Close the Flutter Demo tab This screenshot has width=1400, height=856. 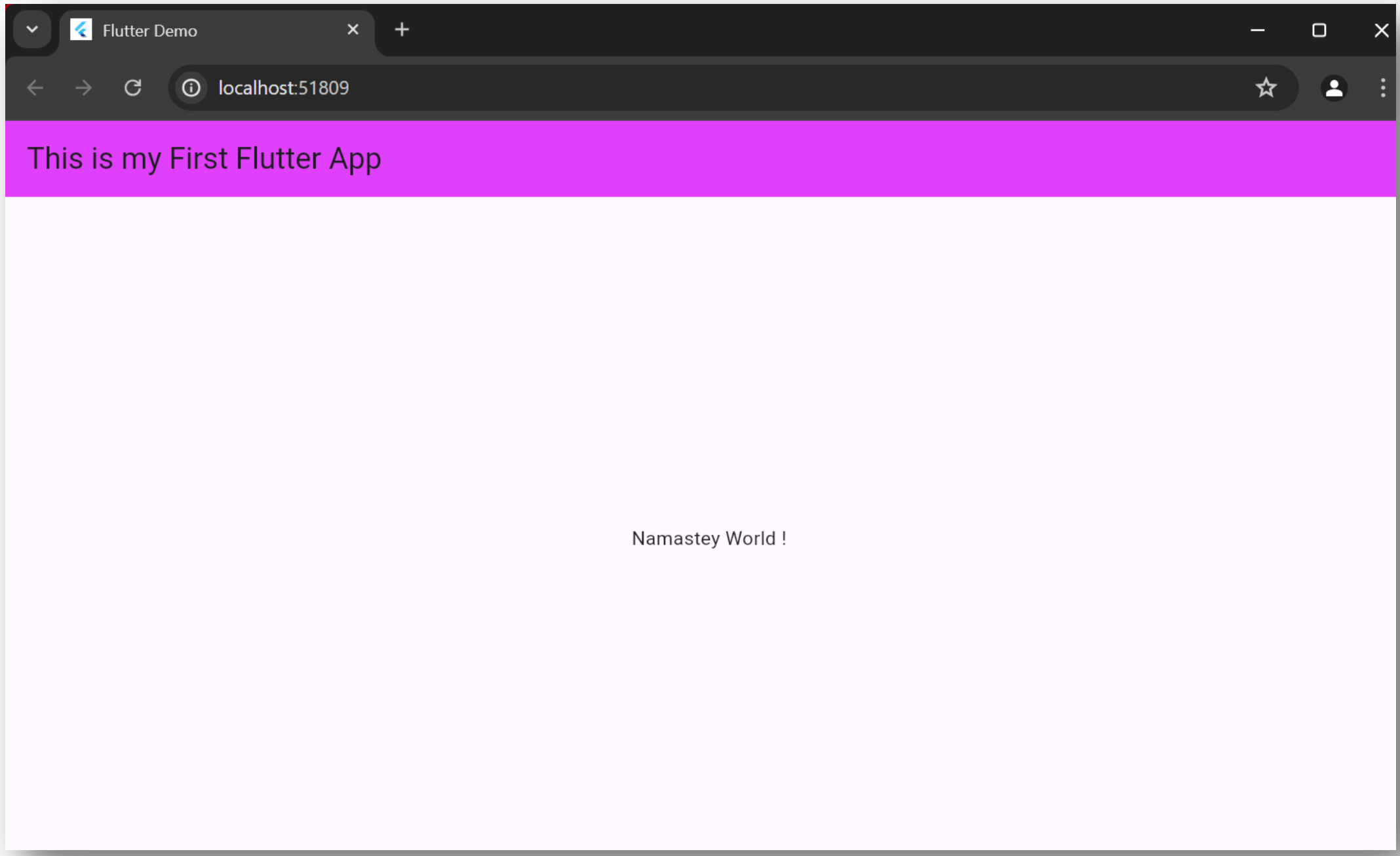click(x=353, y=29)
